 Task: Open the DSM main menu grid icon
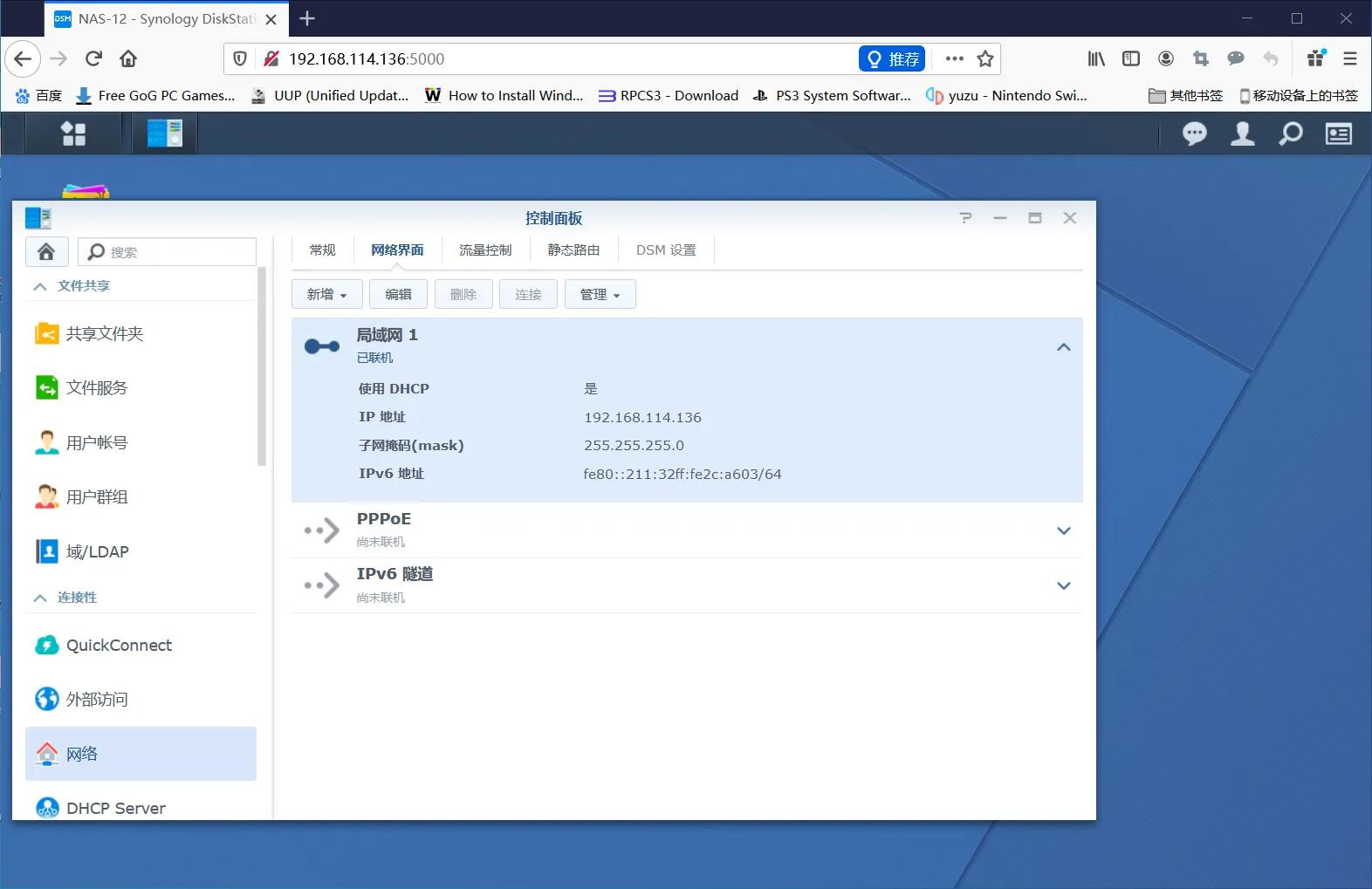(x=73, y=133)
